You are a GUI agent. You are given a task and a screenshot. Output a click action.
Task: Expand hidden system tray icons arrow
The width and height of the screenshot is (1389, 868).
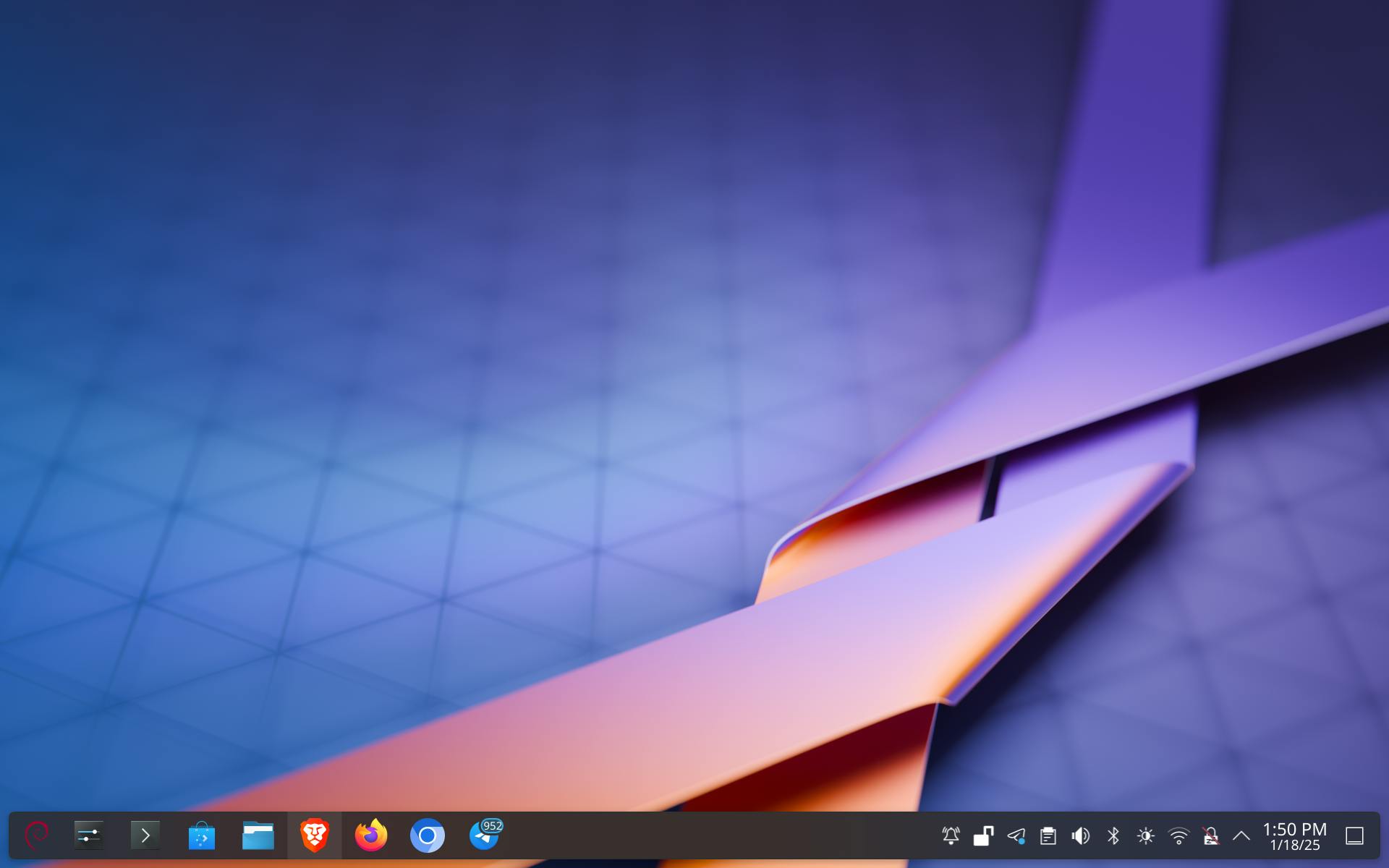coord(1241,836)
